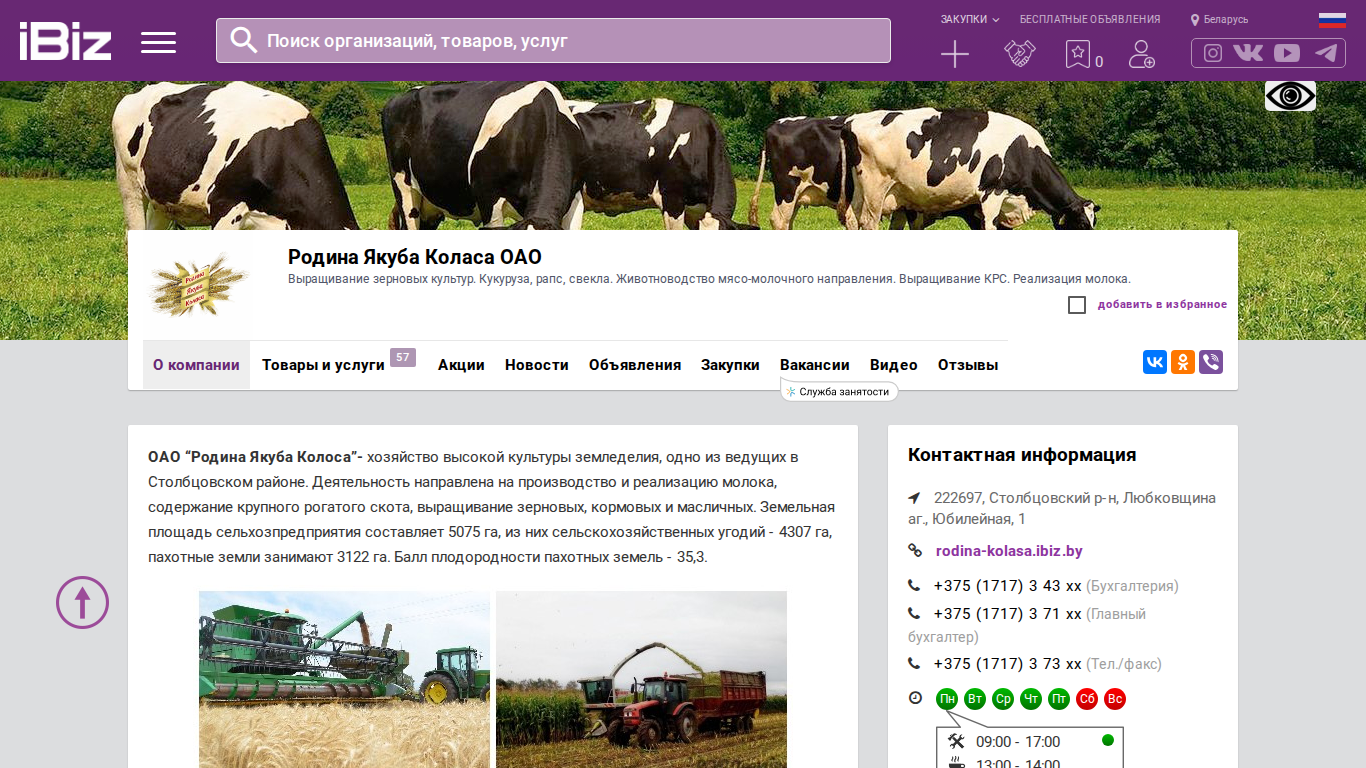Open Instagram from header icons
The image size is (1366, 768).
pyautogui.click(x=1213, y=53)
